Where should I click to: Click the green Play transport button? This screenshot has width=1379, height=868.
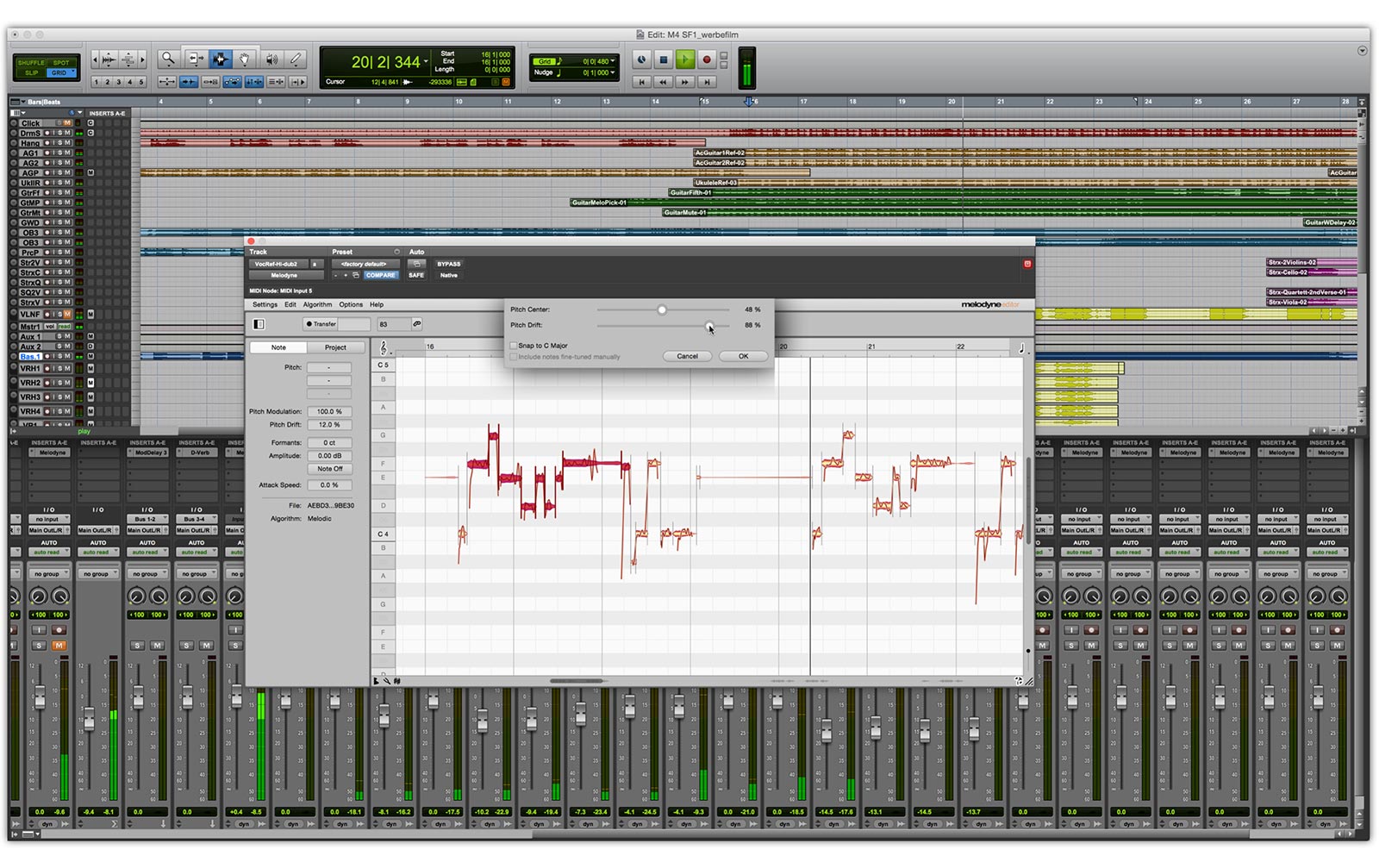click(685, 59)
